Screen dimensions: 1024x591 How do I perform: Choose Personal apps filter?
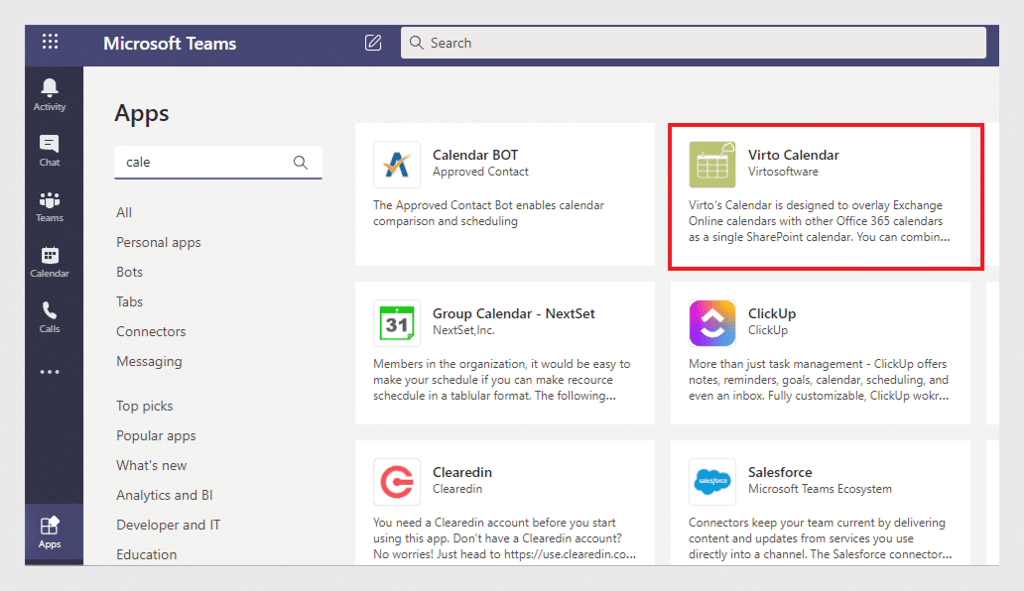pos(159,242)
